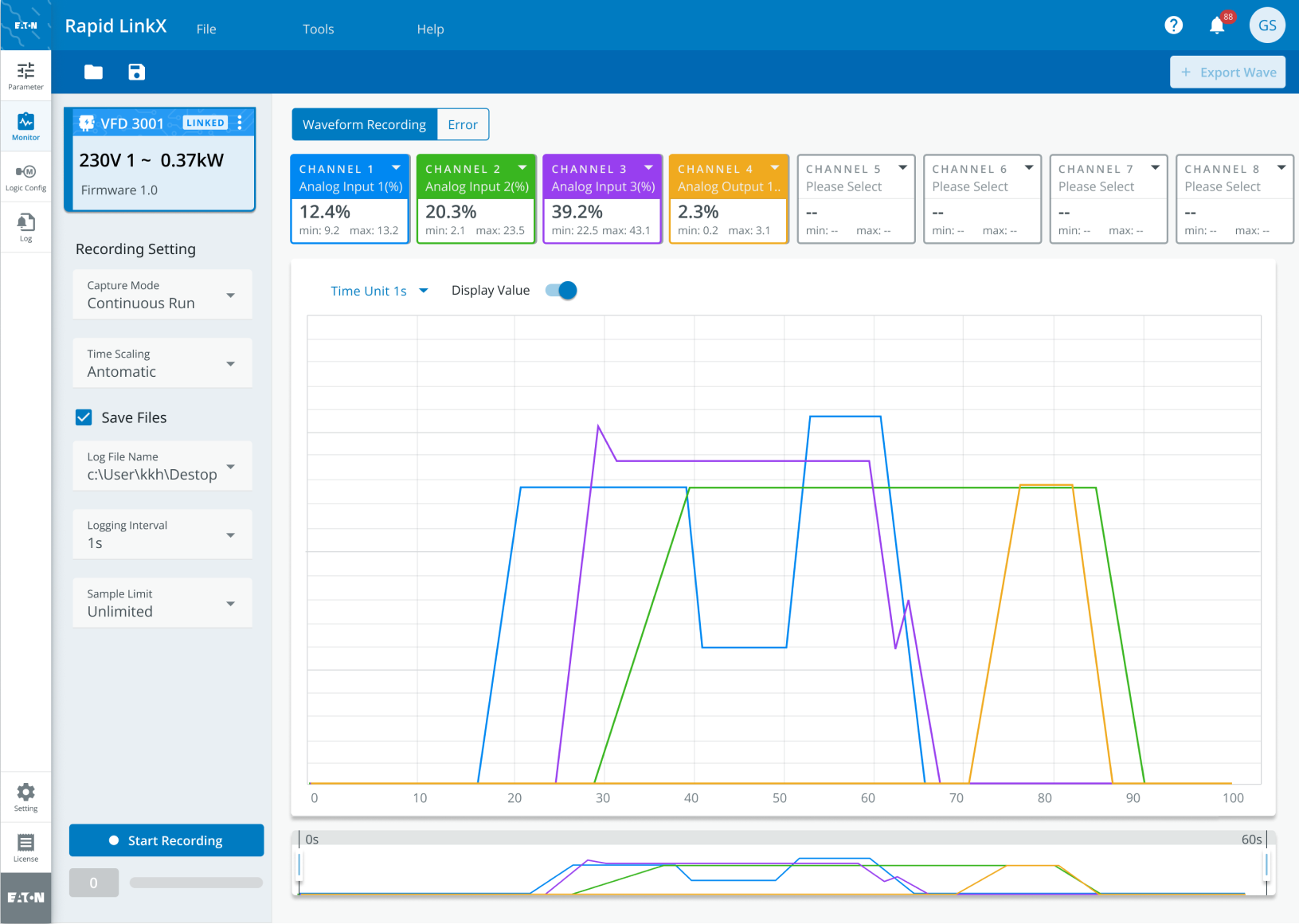Expand the Capture Mode dropdown
1299x924 pixels.
(x=162, y=295)
